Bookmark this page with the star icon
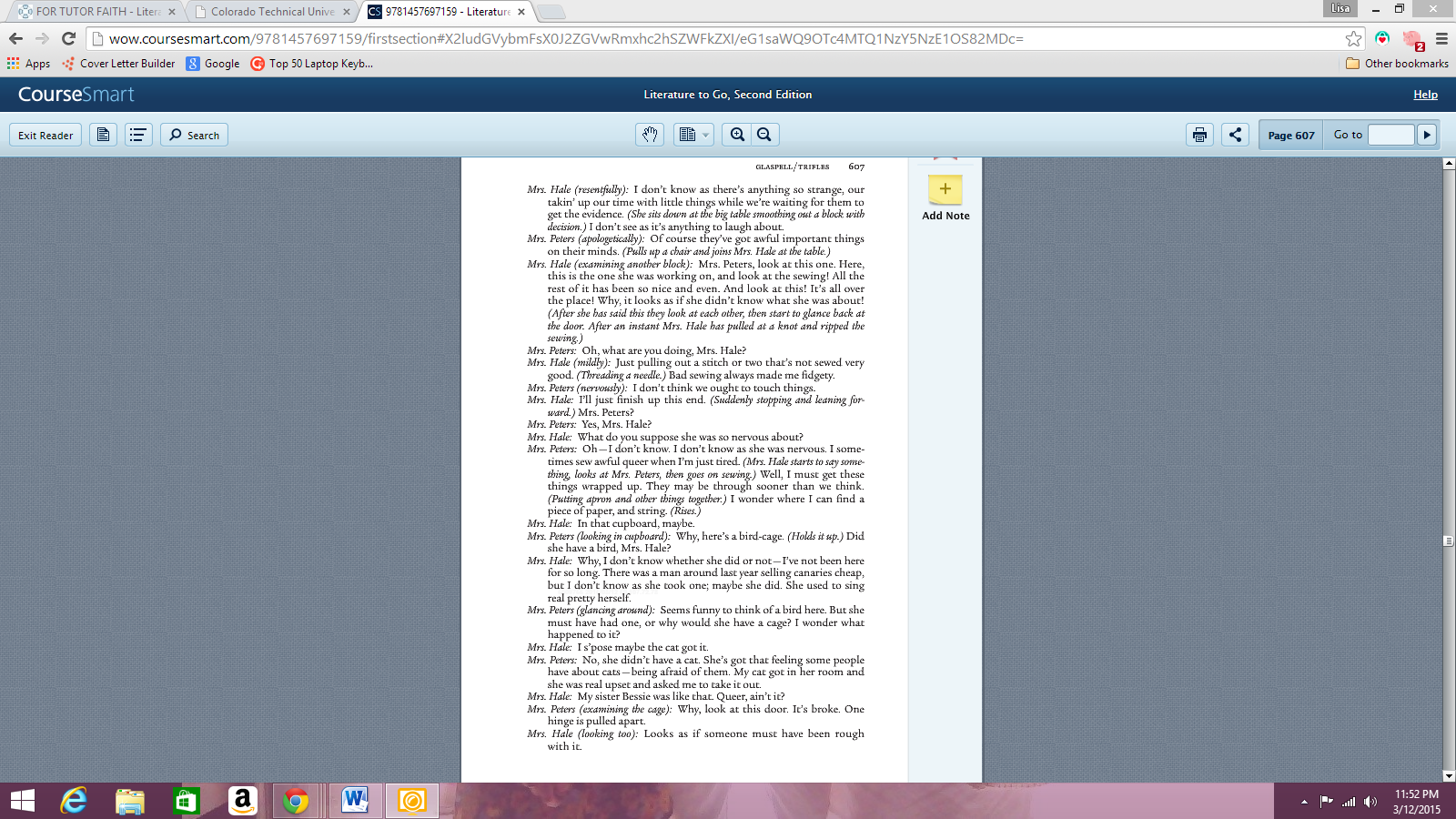 [x=1353, y=38]
